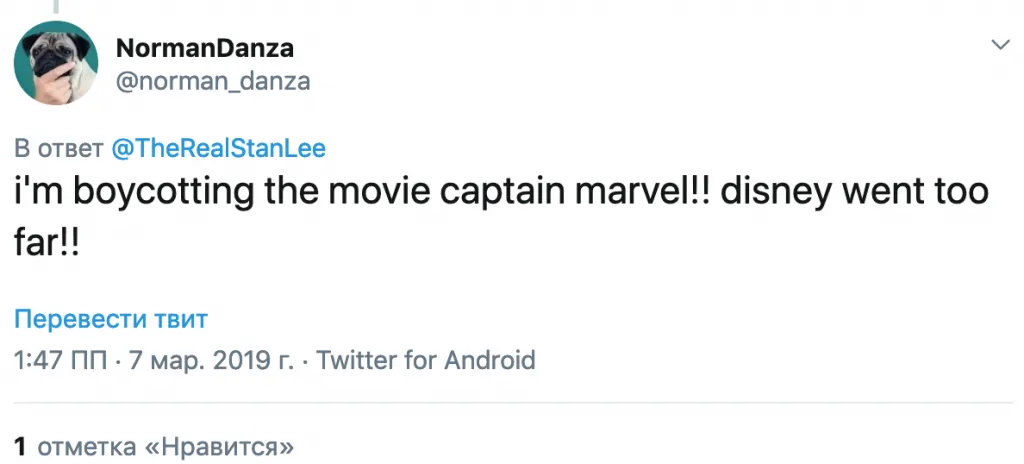
Task: Click "went too" at the first line's end
Action: click(921, 193)
